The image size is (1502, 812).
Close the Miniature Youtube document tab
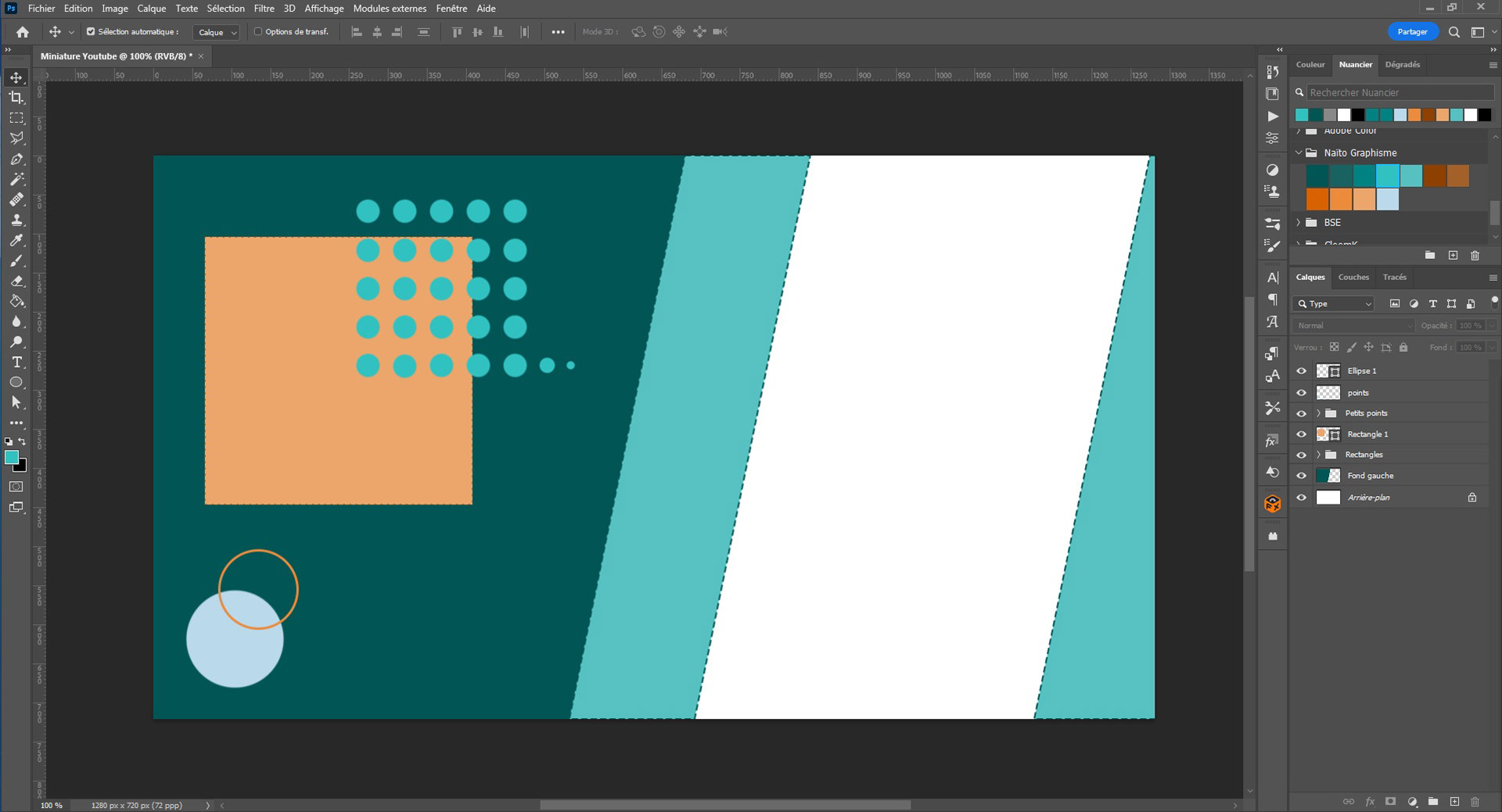pos(201,56)
